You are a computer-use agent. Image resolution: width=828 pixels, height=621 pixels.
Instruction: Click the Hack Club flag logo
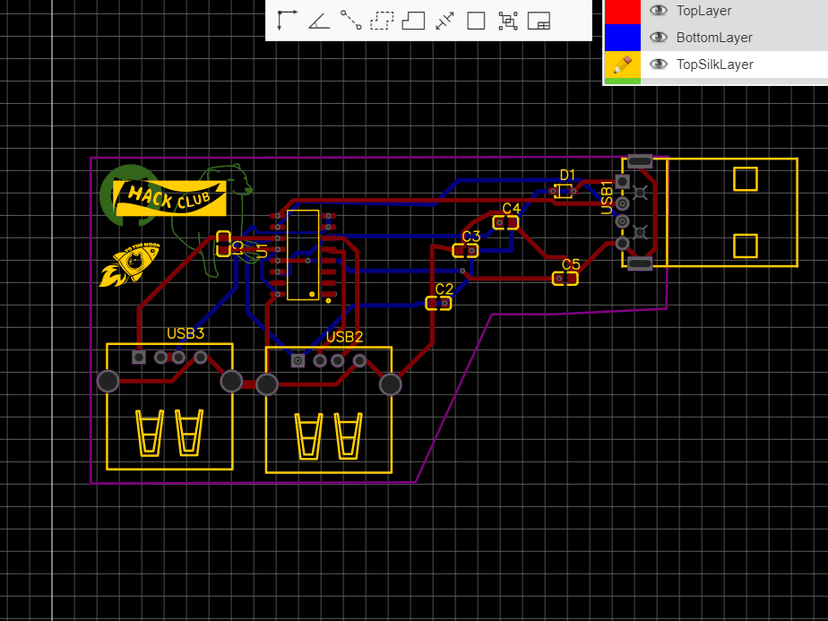[170, 198]
